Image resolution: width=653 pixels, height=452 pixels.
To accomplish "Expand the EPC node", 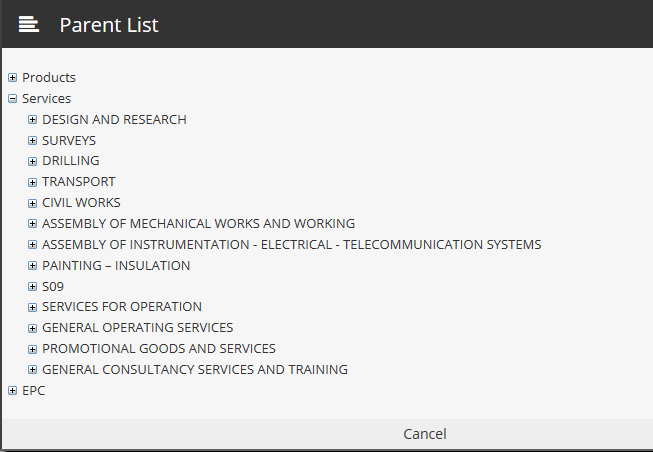I will coord(12,391).
